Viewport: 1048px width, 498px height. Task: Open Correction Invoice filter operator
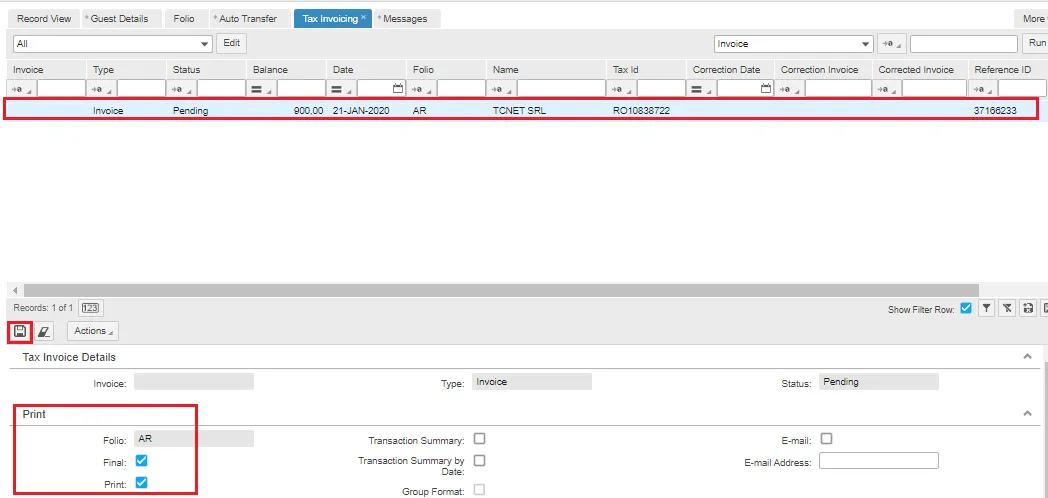pyautogui.click(x=791, y=88)
